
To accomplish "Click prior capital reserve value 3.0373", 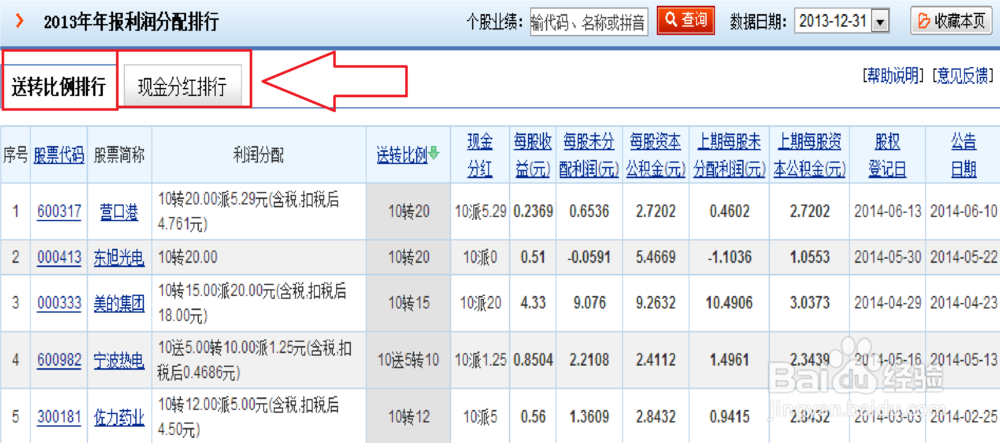I will click(809, 303).
